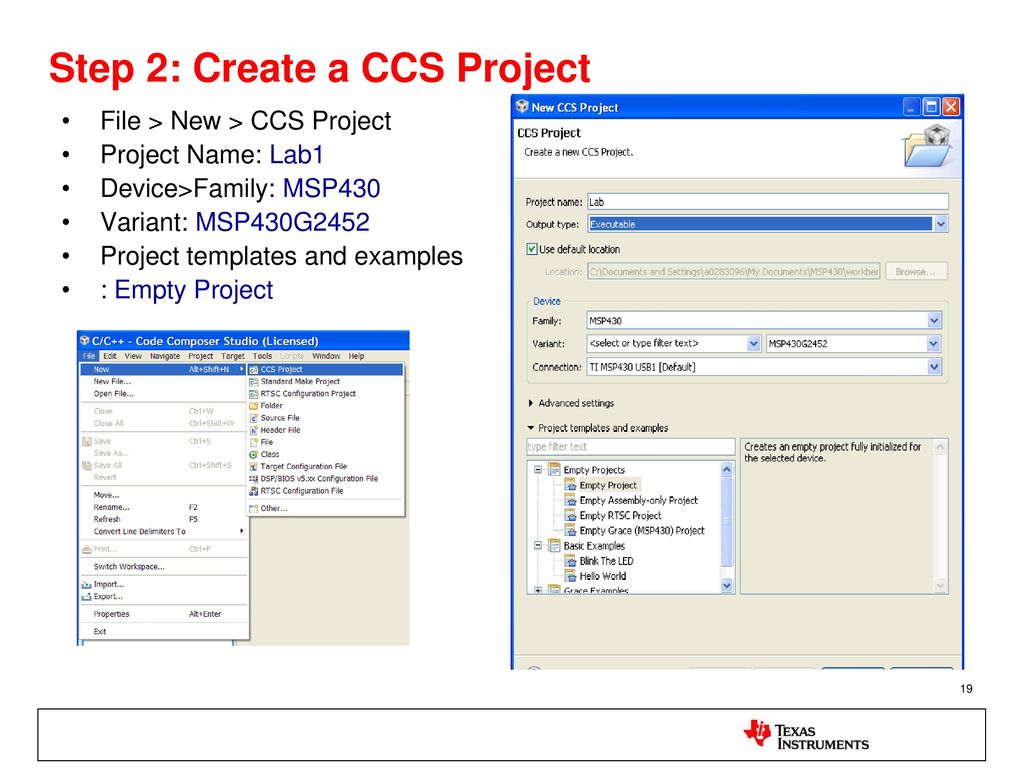Click the template list scrollbar down arrow
Viewport: 1024px width, 768px height.
(x=727, y=586)
